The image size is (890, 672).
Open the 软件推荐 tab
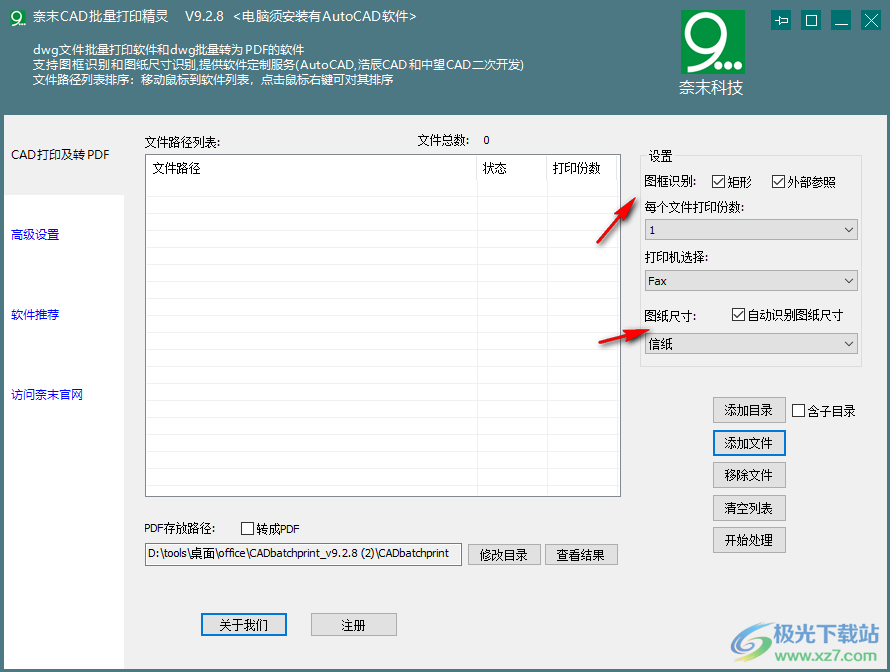35,314
